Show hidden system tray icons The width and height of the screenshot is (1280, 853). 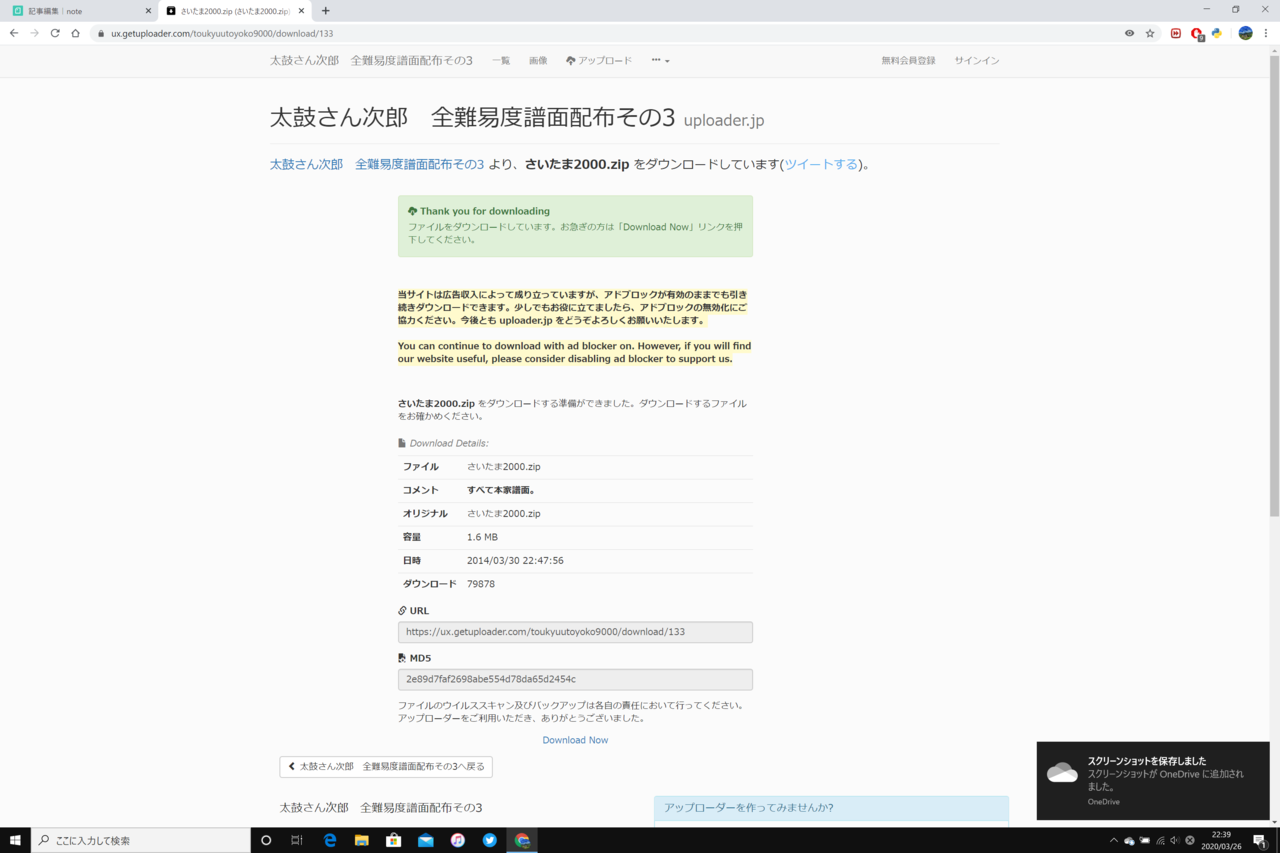point(1113,840)
